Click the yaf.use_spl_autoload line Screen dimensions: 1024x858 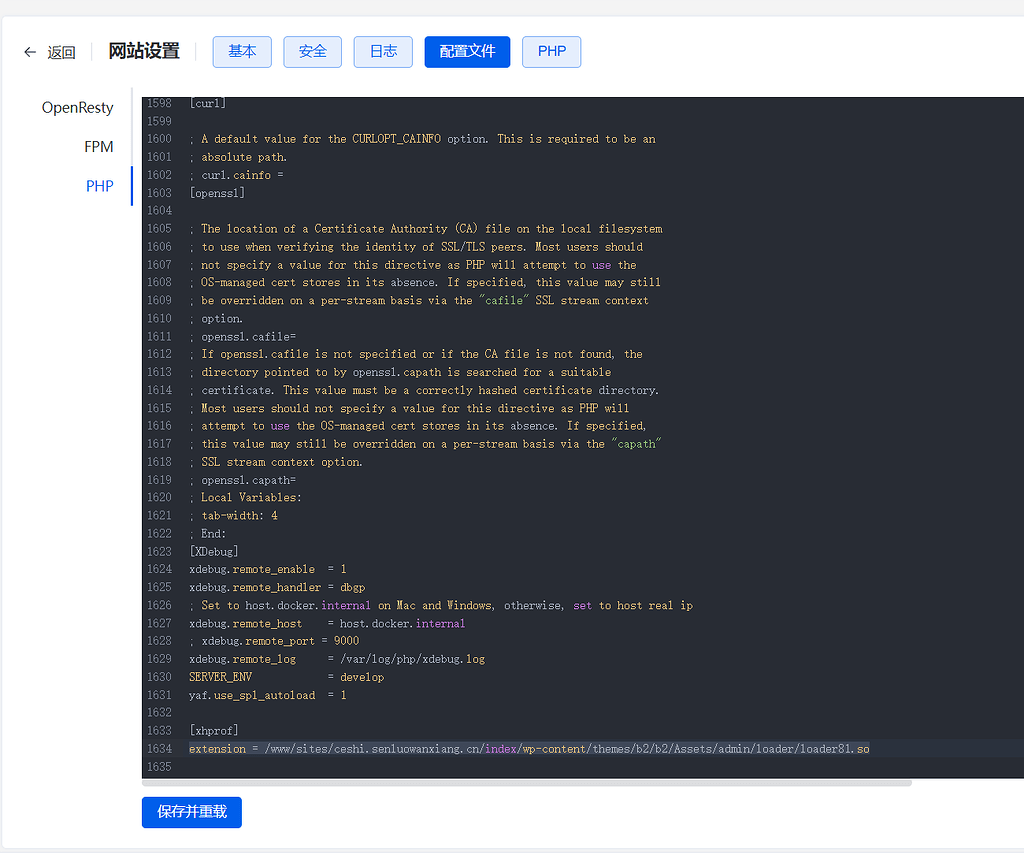[x=265, y=694]
